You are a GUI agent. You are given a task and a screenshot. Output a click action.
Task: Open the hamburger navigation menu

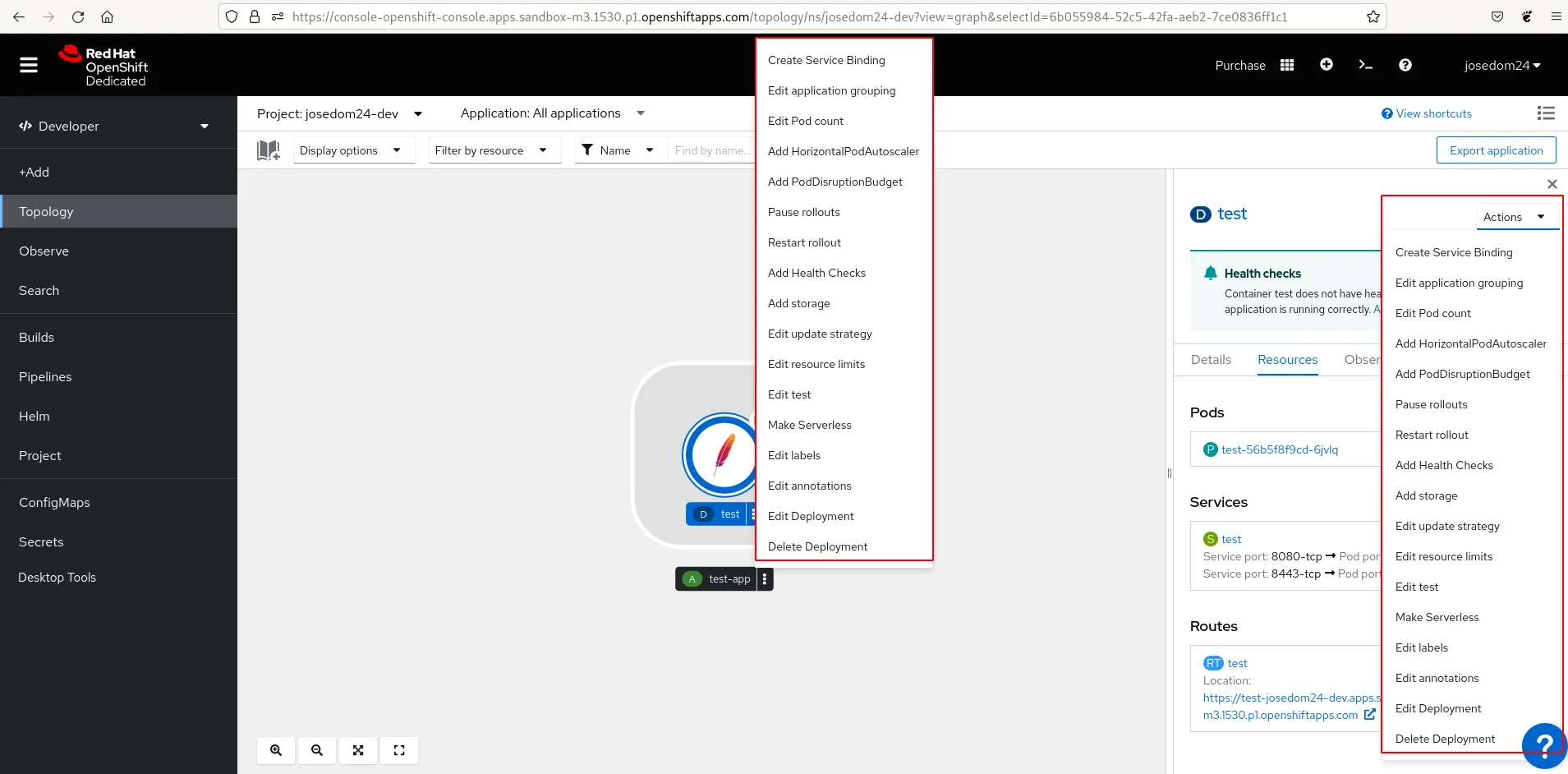[29, 65]
